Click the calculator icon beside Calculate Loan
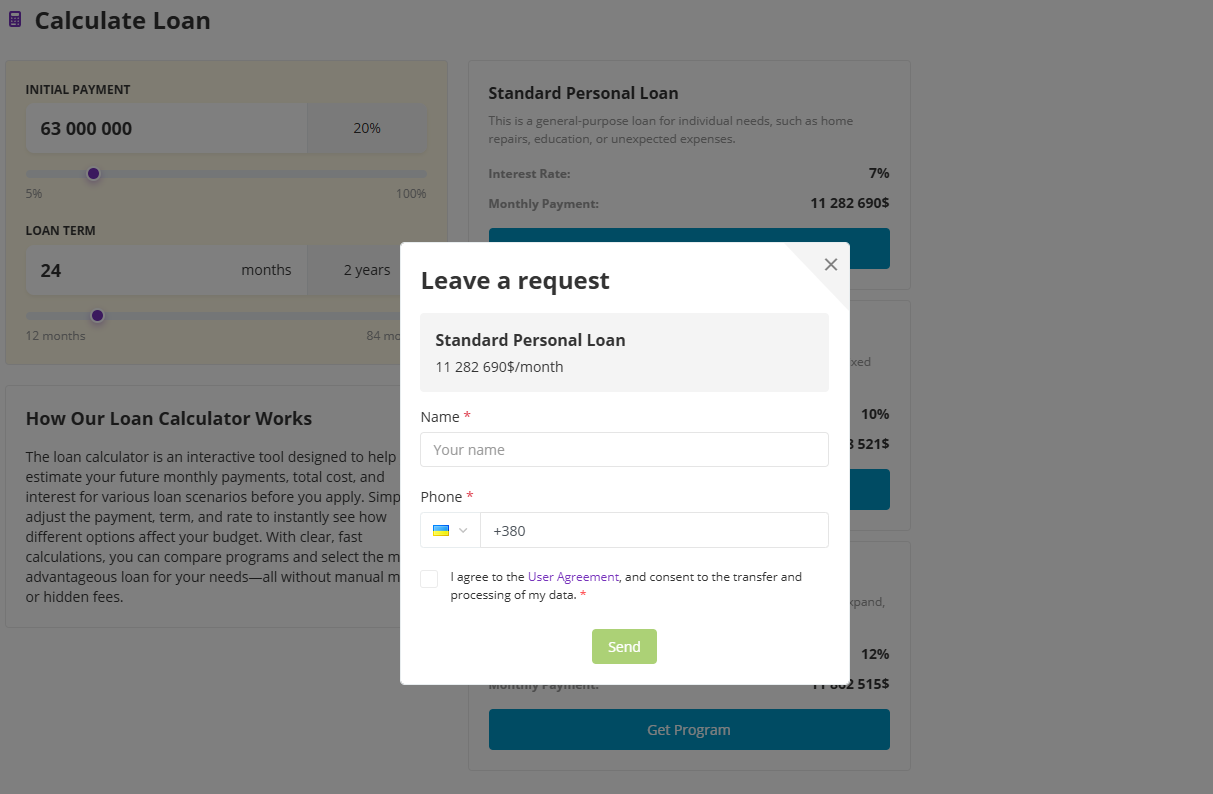The width and height of the screenshot is (1213, 794). click(x=15, y=20)
